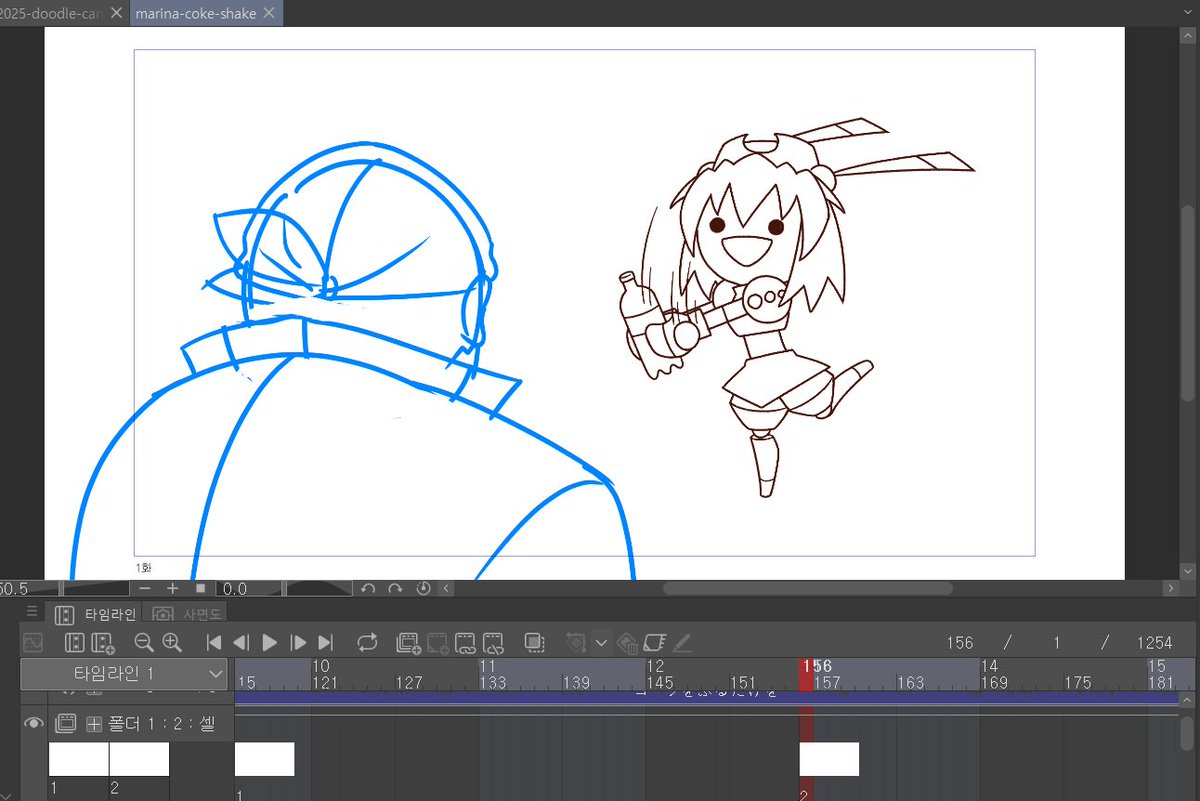
Task: Click the specify cels icon
Action: (437, 643)
